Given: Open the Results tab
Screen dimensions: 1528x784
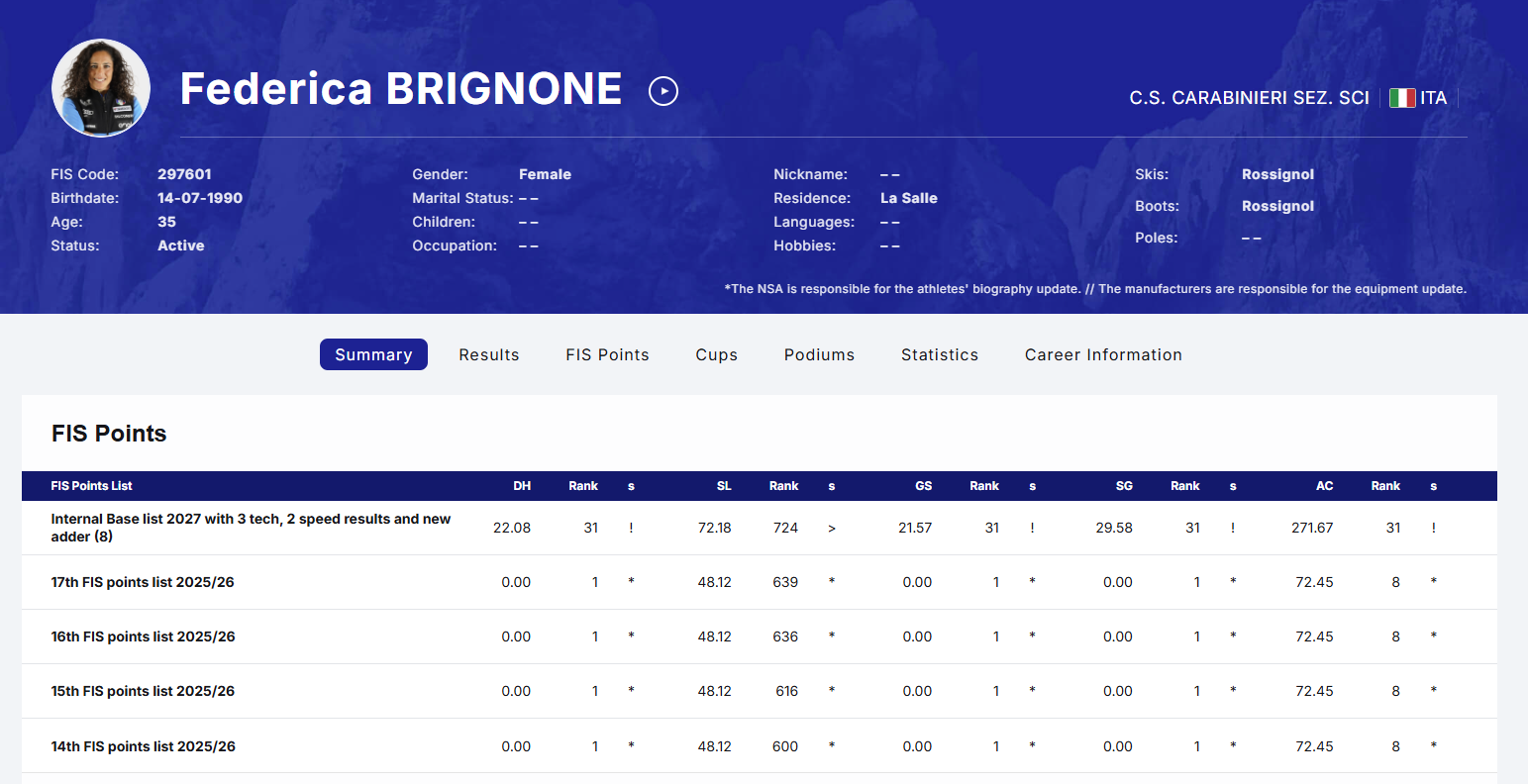Looking at the screenshot, I should tap(488, 354).
